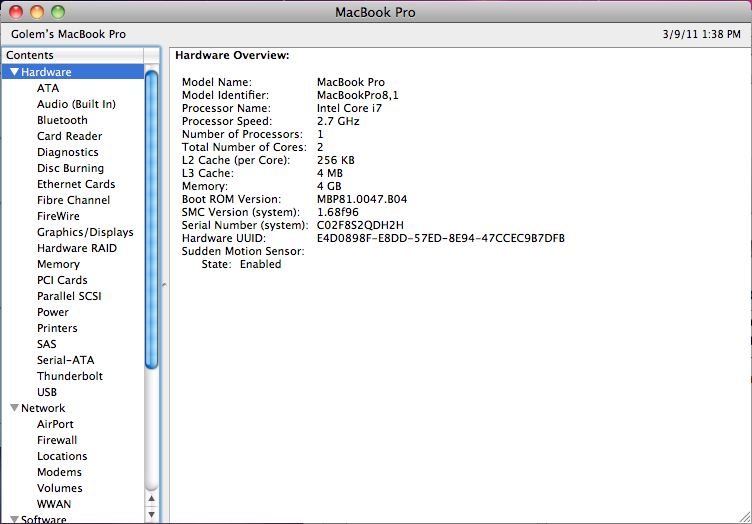
Task: Select Modems entry
Action: pyautogui.click(x=59, y=472)
